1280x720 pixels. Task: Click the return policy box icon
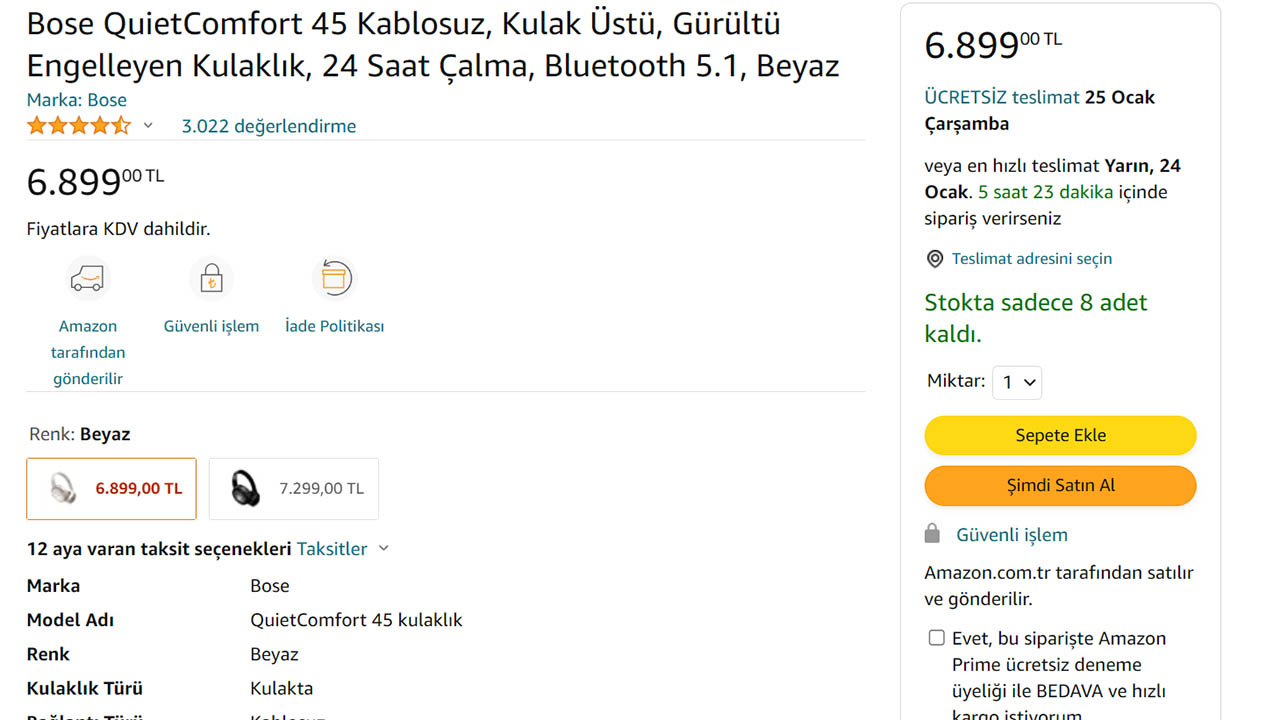(x=334, y=279)
